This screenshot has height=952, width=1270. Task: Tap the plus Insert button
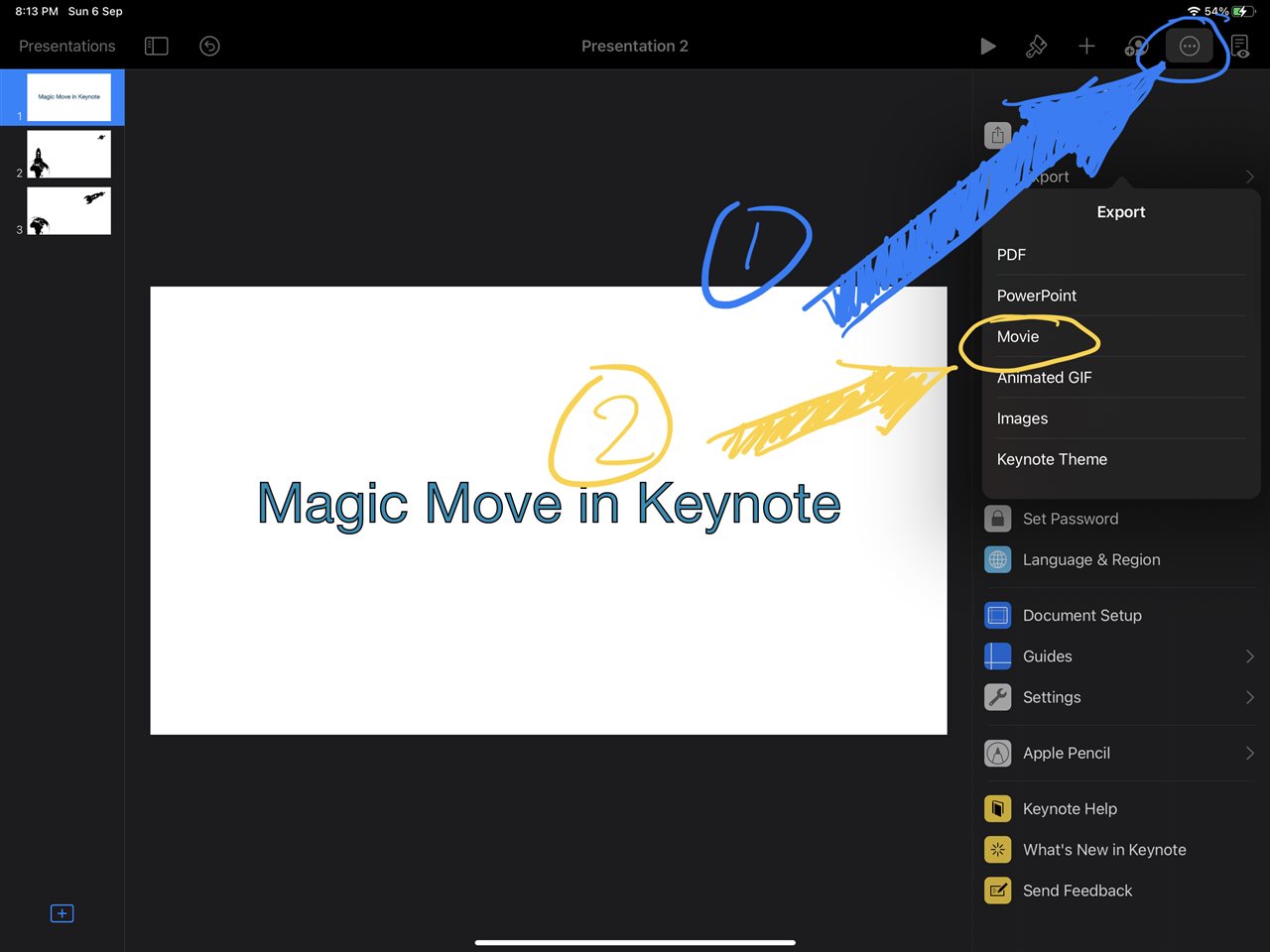(x=1086, y=46)
